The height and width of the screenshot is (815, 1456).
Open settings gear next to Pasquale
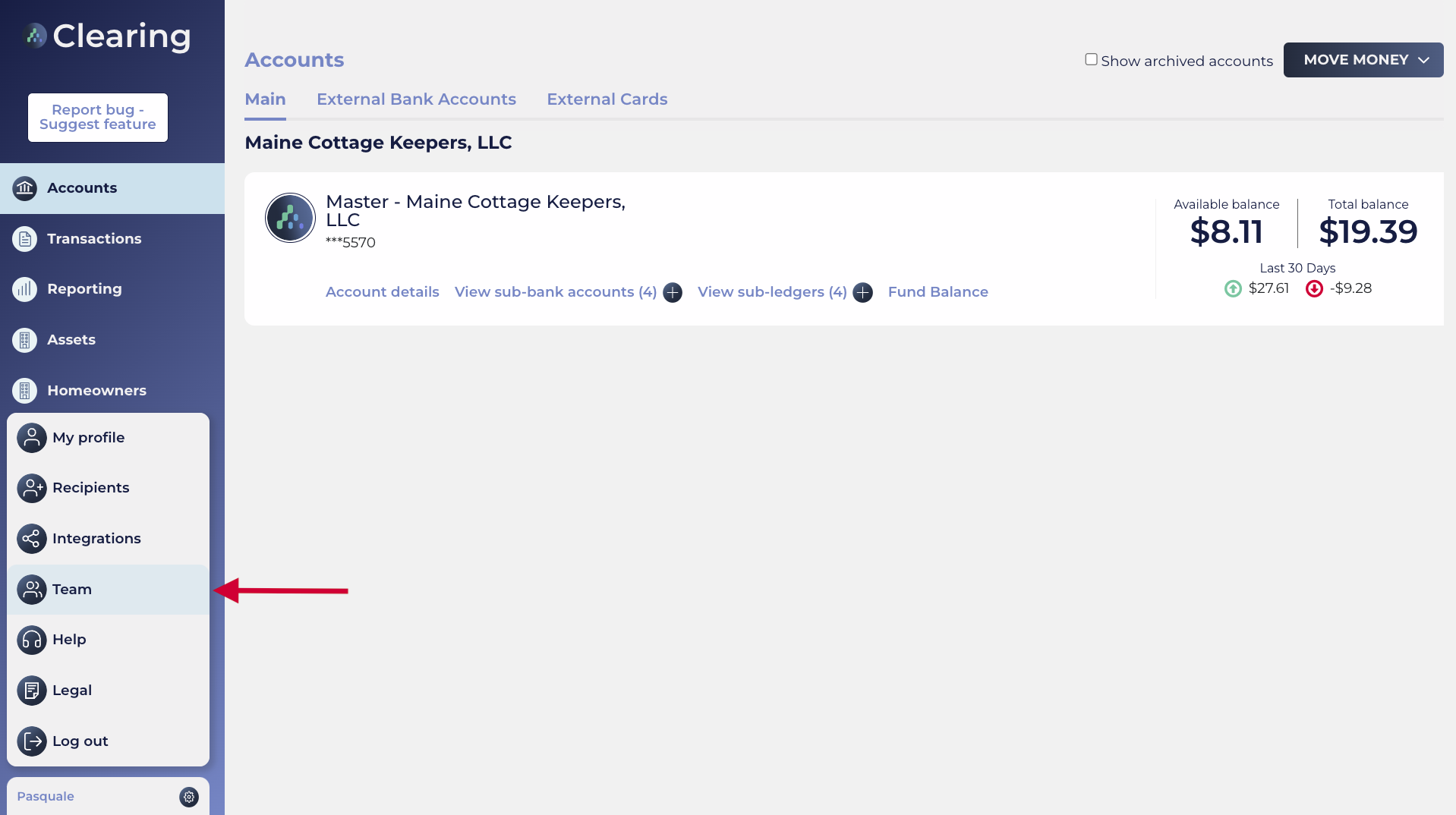coord(189,797)
